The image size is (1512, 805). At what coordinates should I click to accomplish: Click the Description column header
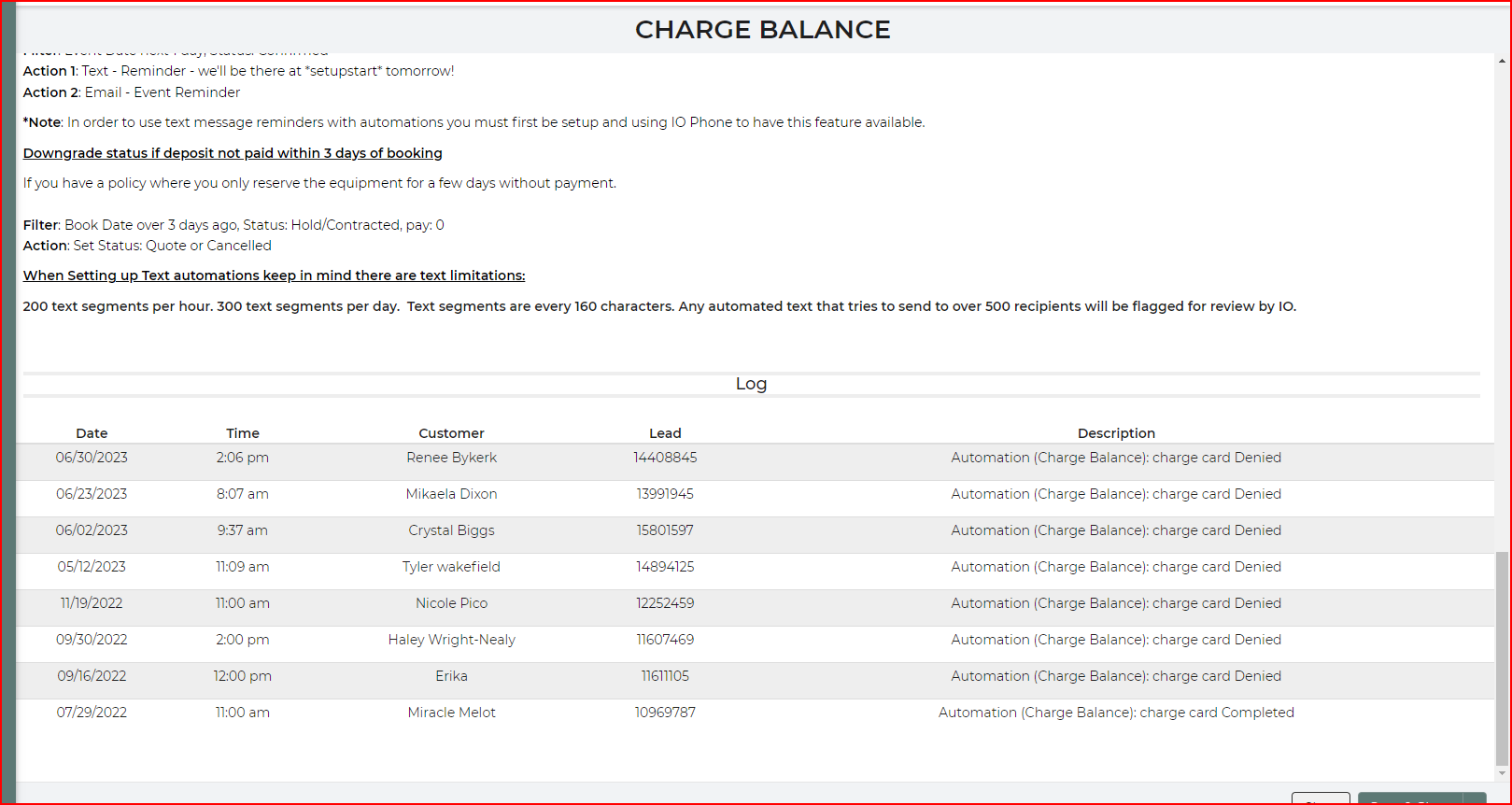coord(1116,433)
